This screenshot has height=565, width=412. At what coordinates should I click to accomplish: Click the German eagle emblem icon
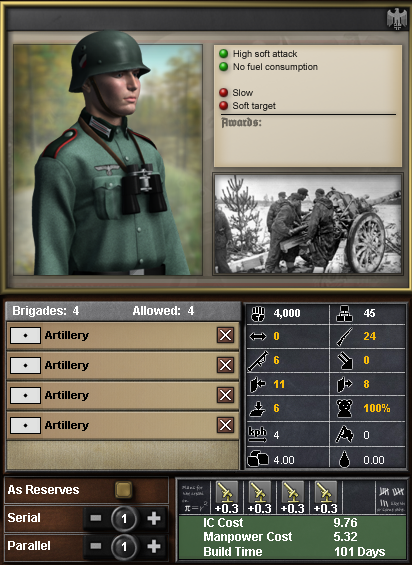397,19
